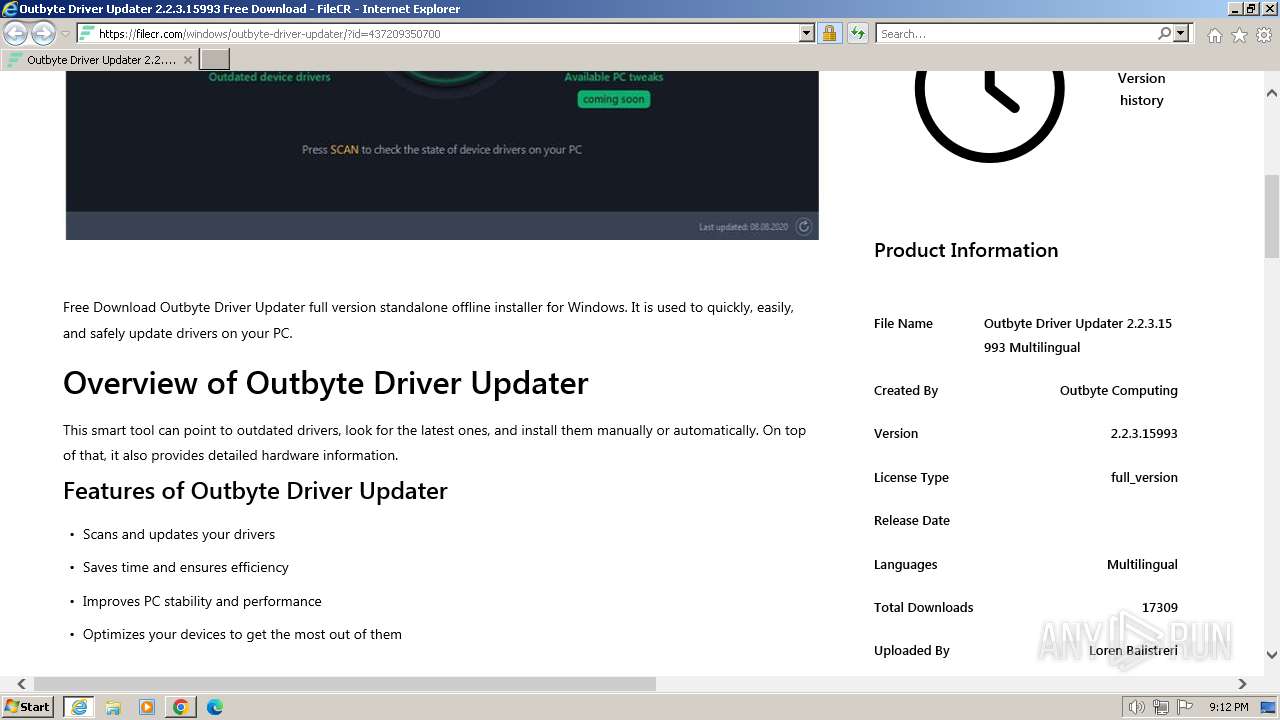This screenshot has width=1280, height=720.
Task: Launch Google Chrome from taskbar
Action: [181, 707]
